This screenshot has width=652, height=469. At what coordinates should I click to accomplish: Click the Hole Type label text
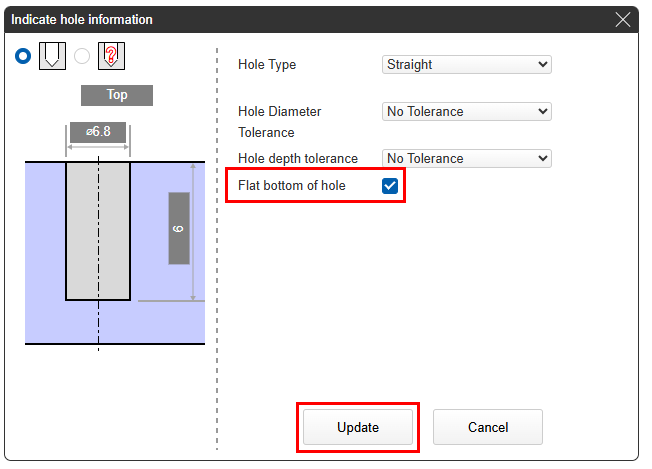click(x=267, y=65)
